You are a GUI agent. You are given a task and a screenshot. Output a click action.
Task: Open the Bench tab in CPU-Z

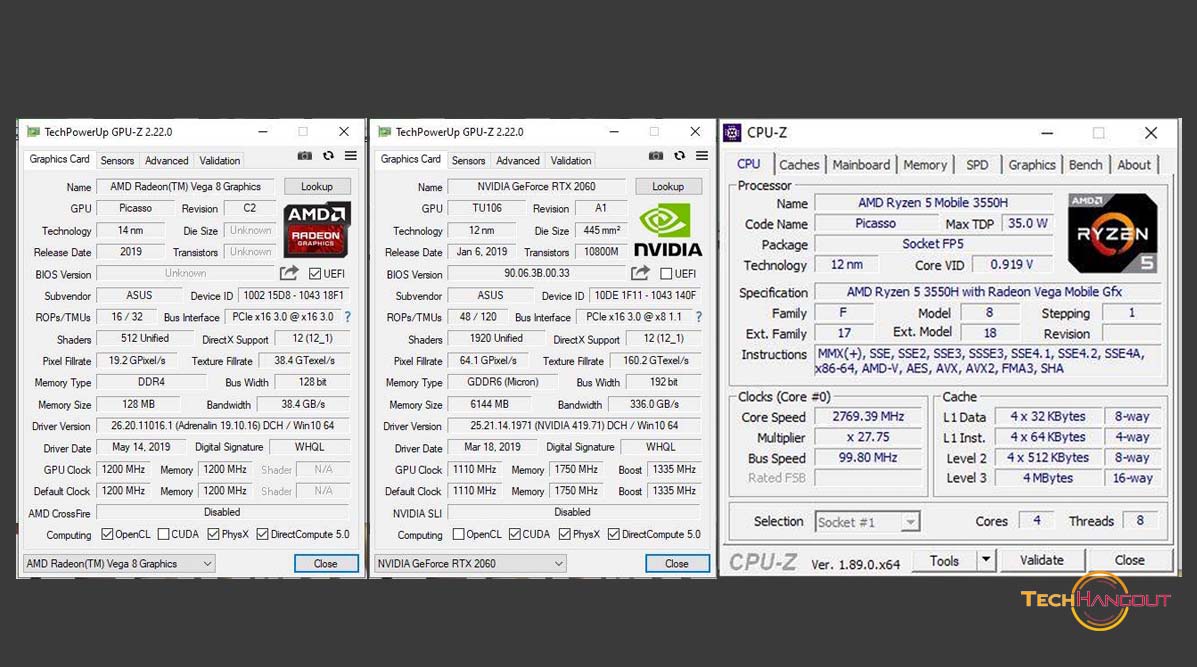click(x=1086, y=165)
